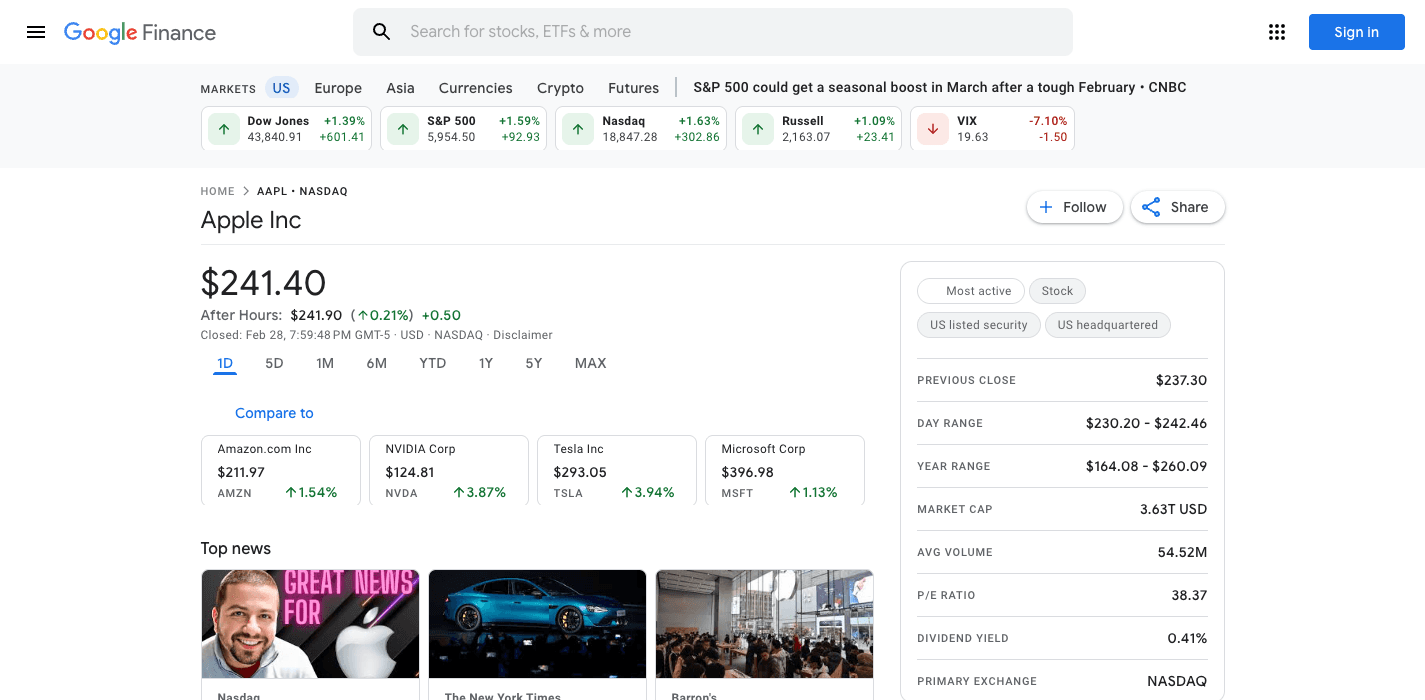Open the HOME breadcrumb link
The image size is (1425, 700).
coord(217,191)
